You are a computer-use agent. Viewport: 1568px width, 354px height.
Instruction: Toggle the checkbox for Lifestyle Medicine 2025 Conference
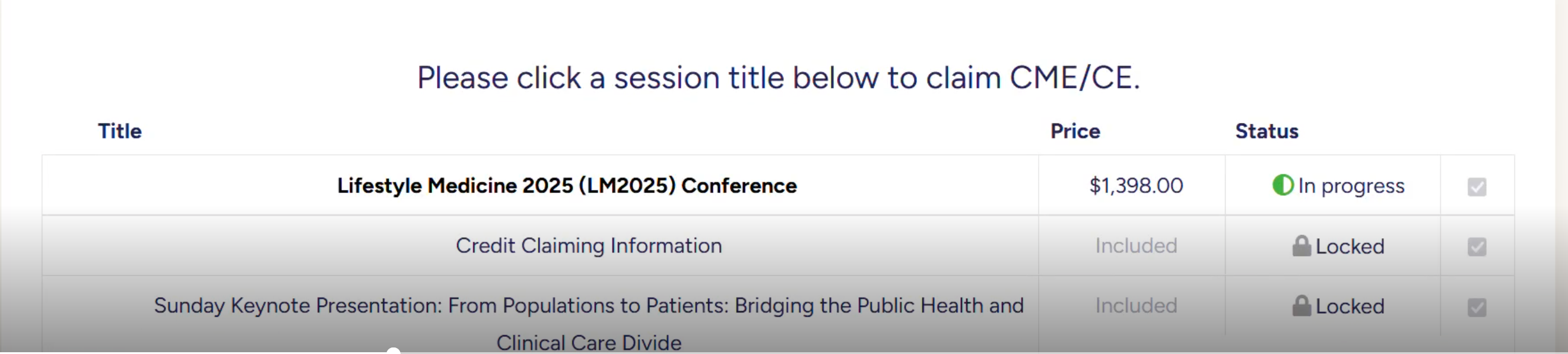(1477, 187)
